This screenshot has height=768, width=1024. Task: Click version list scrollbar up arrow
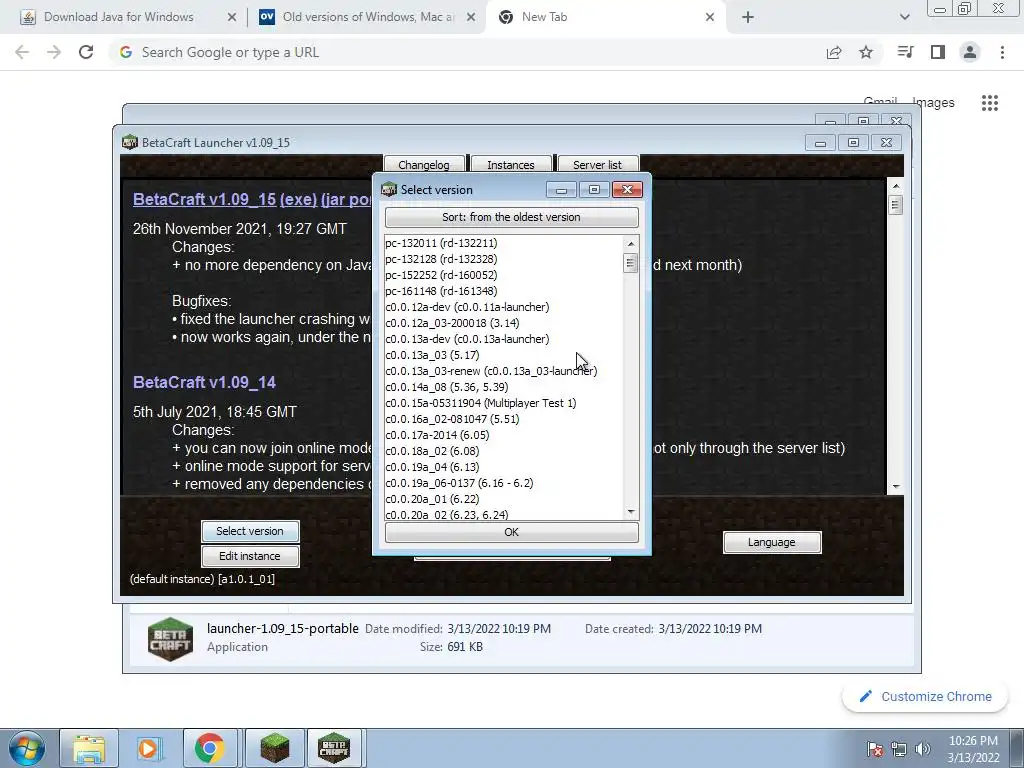(x=631, y=244)
